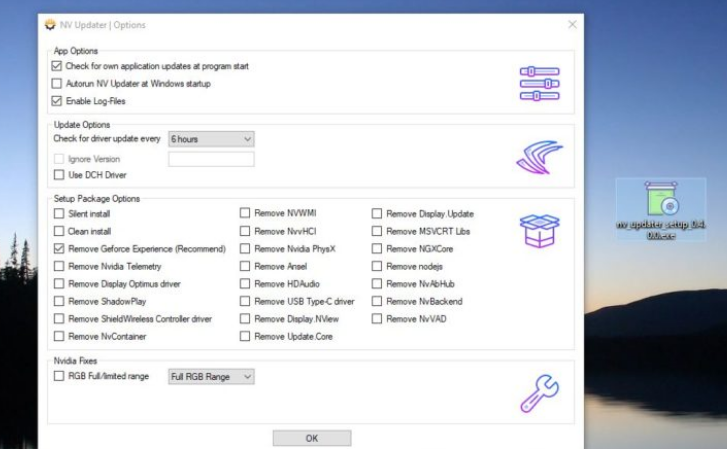Check Remove NvVAD

377,319
